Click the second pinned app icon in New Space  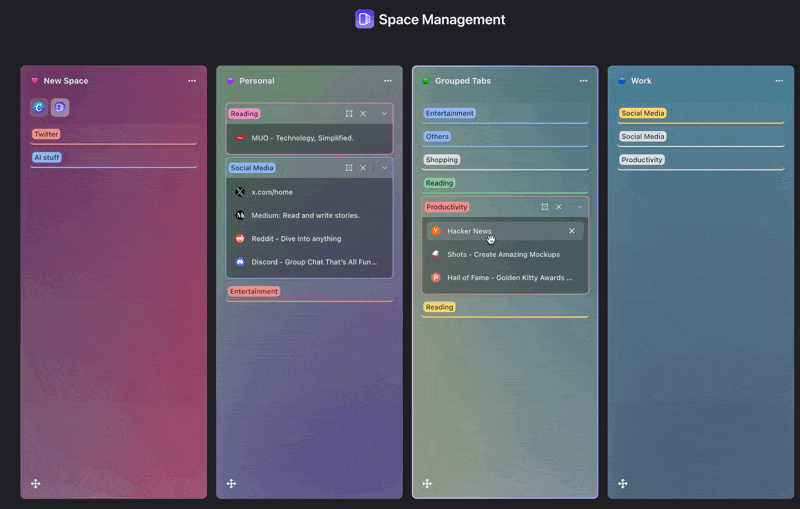point(60,107)
